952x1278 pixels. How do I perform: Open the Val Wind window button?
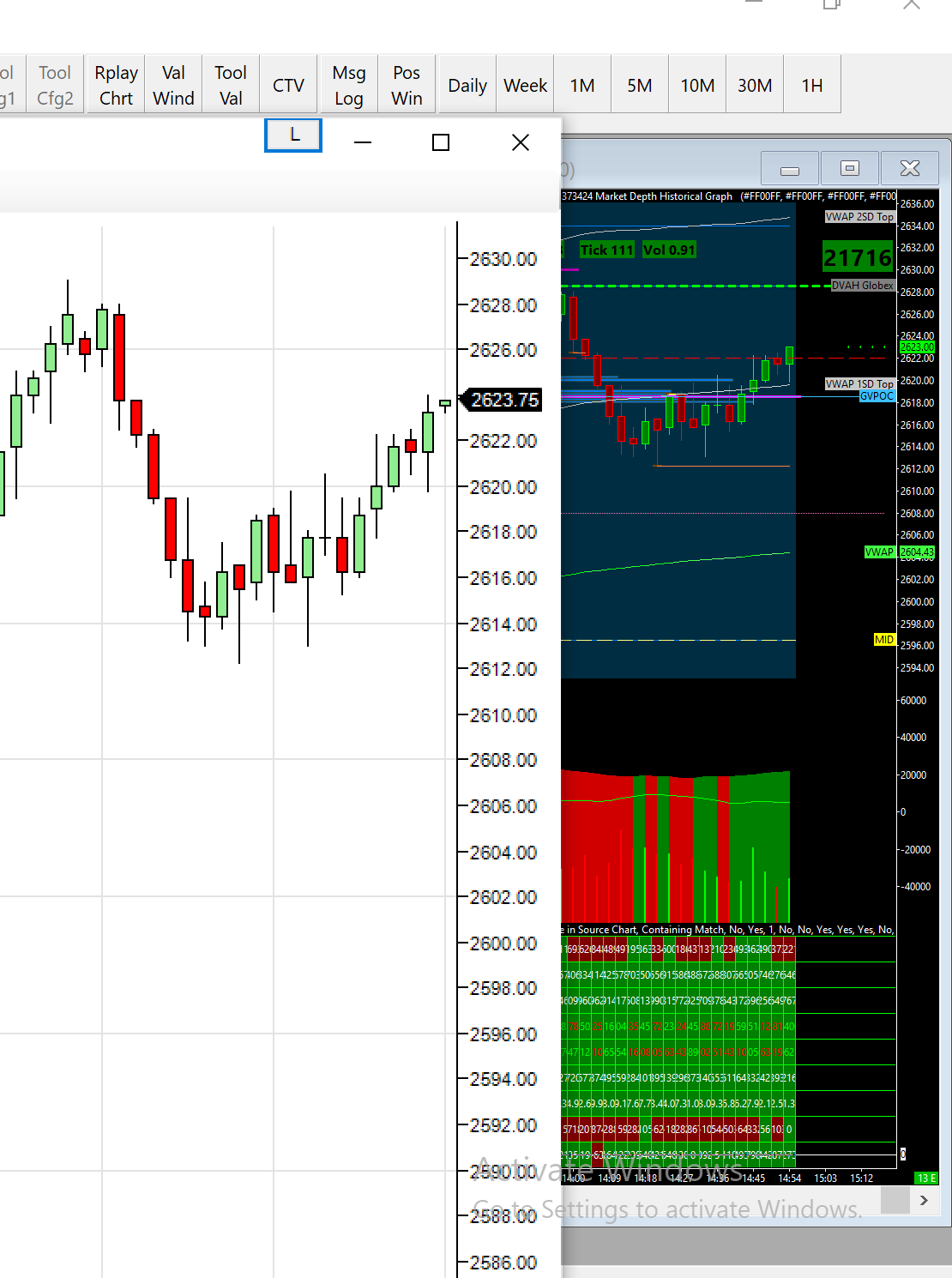[173, 85]
